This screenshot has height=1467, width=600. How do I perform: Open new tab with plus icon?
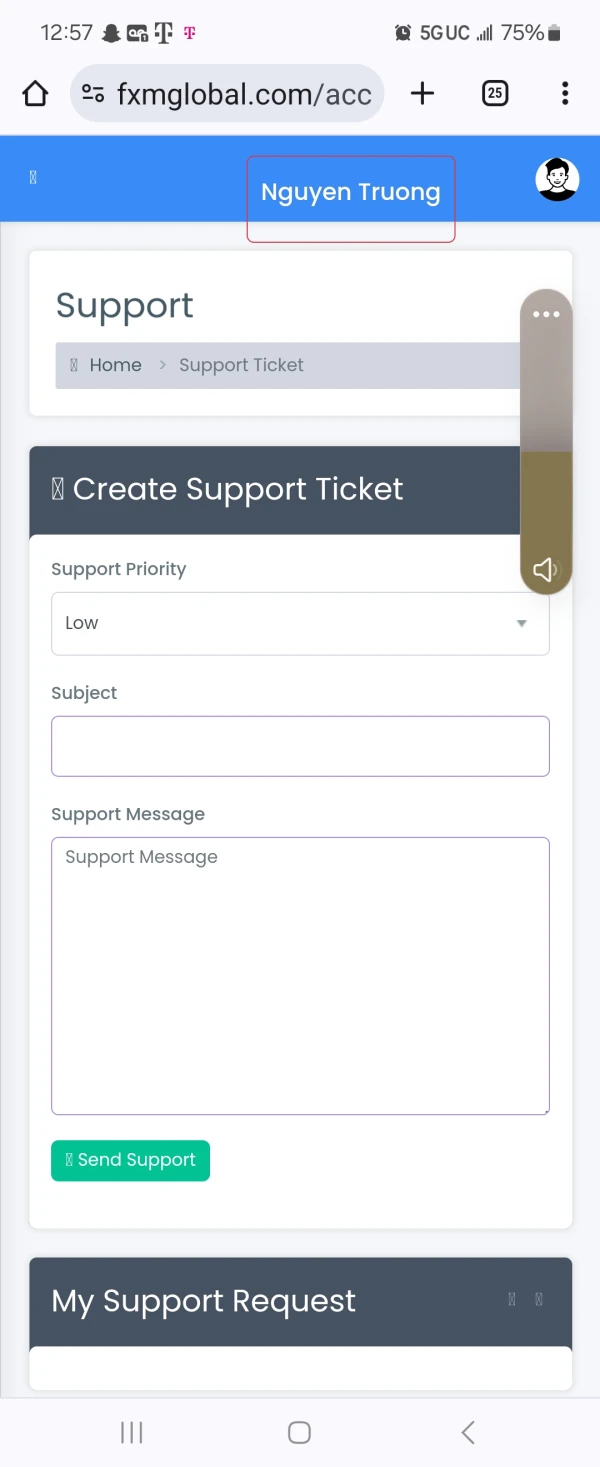tap(423, 94)
